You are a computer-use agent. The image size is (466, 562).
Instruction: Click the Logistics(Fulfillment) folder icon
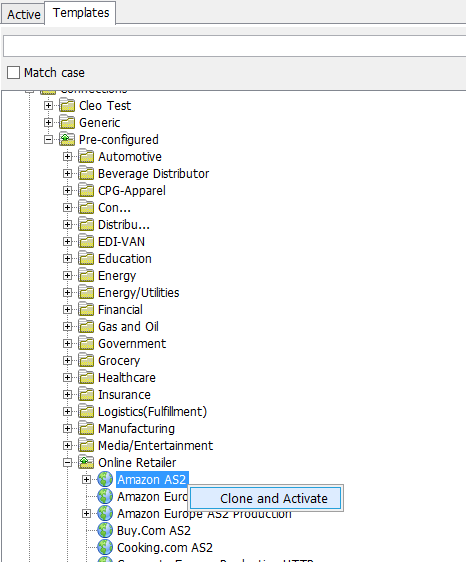[86, 411]
